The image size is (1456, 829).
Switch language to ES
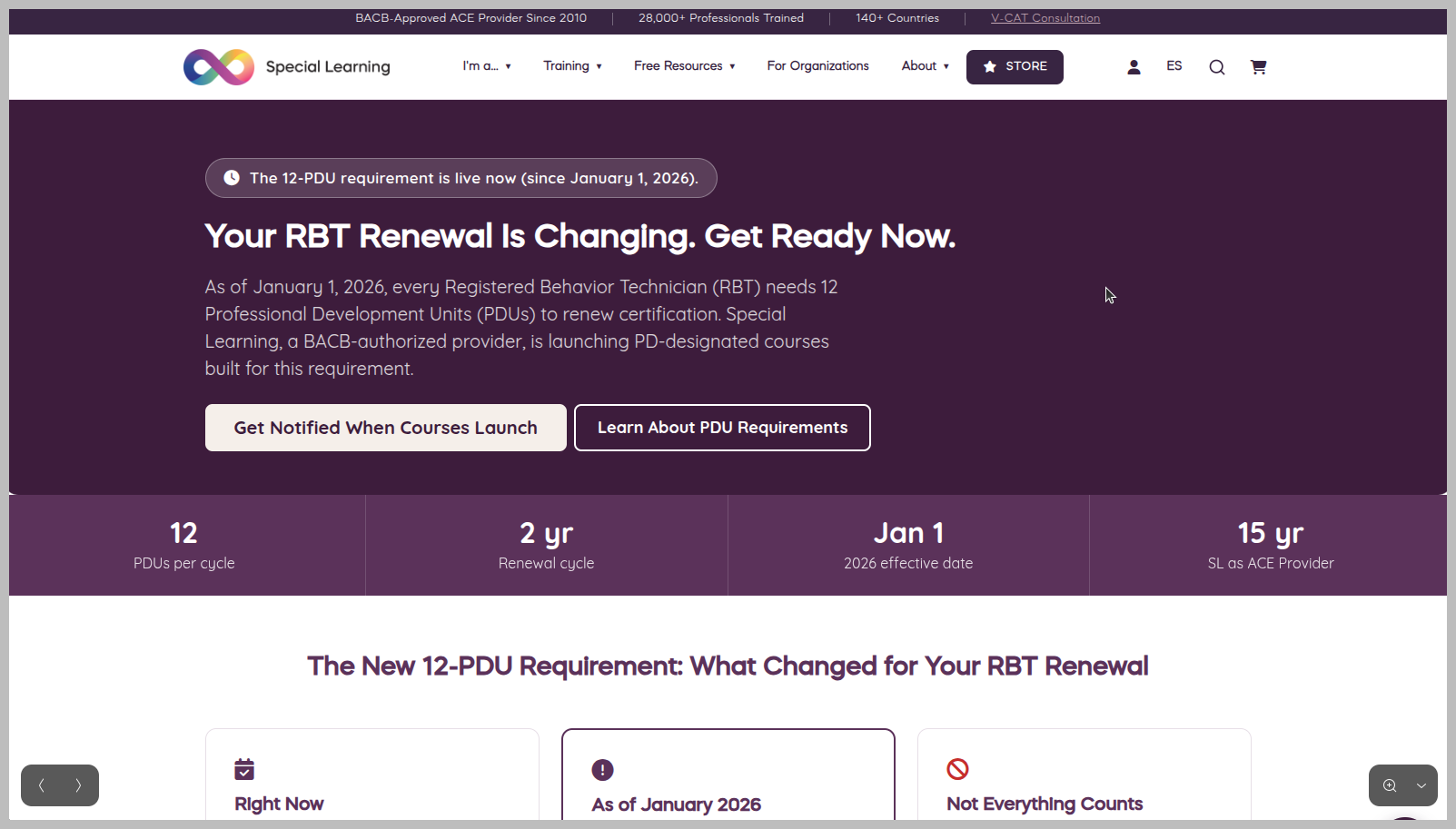point(1174,66)
